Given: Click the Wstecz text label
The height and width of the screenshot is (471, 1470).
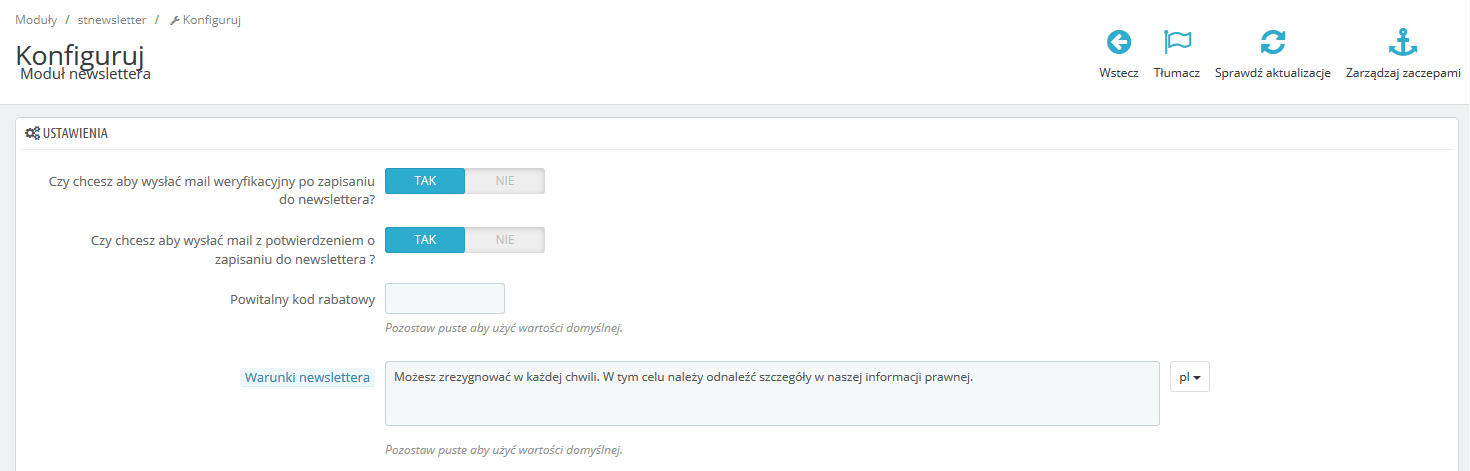Looking at the screenshot, I should [x=1119, y=73].
